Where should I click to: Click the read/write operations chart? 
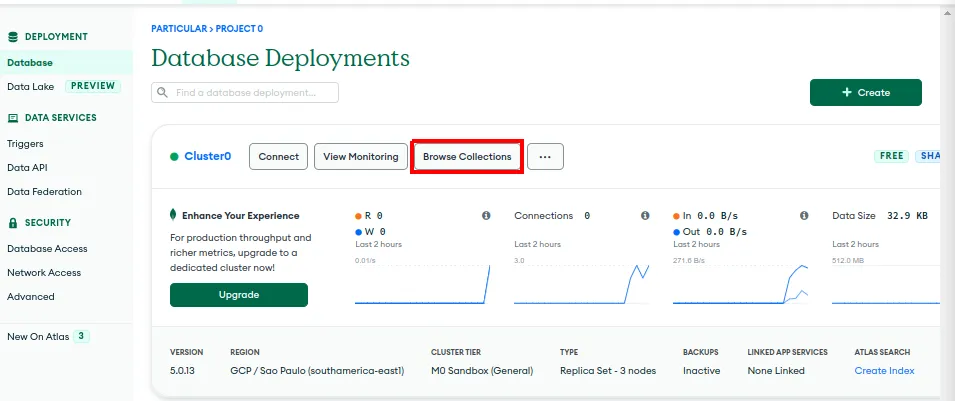(423, 283)
